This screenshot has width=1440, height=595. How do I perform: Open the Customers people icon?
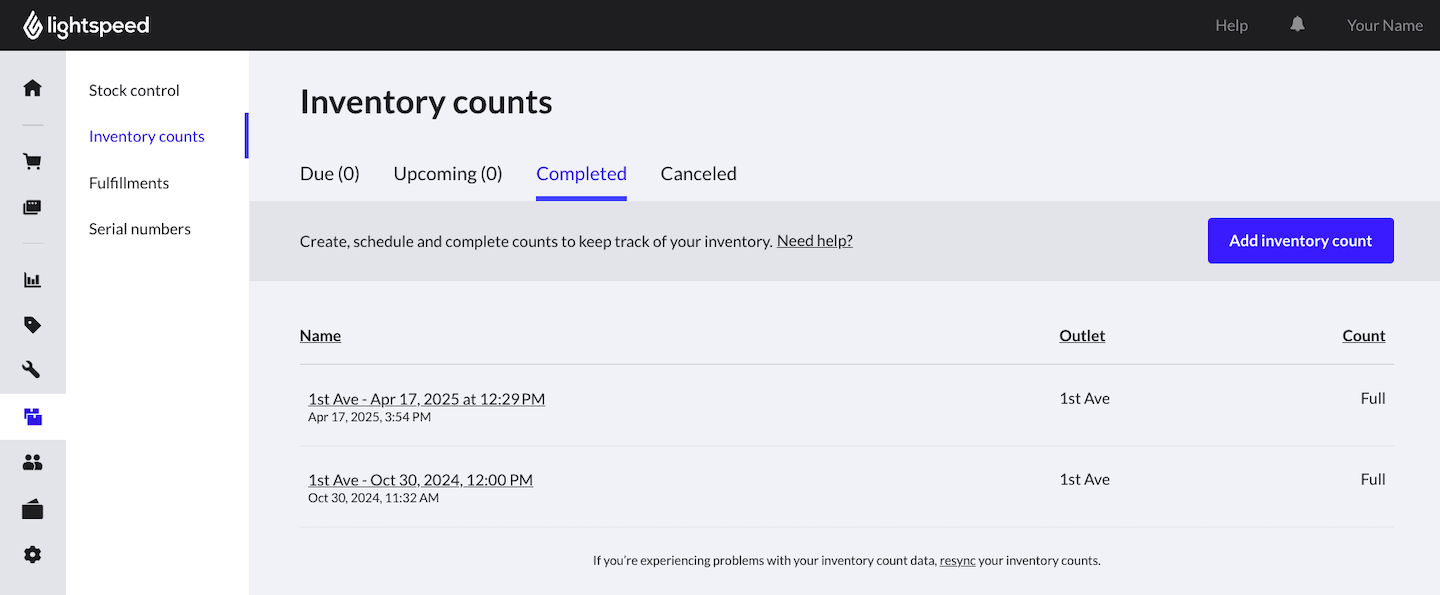(x=33, y=463)
